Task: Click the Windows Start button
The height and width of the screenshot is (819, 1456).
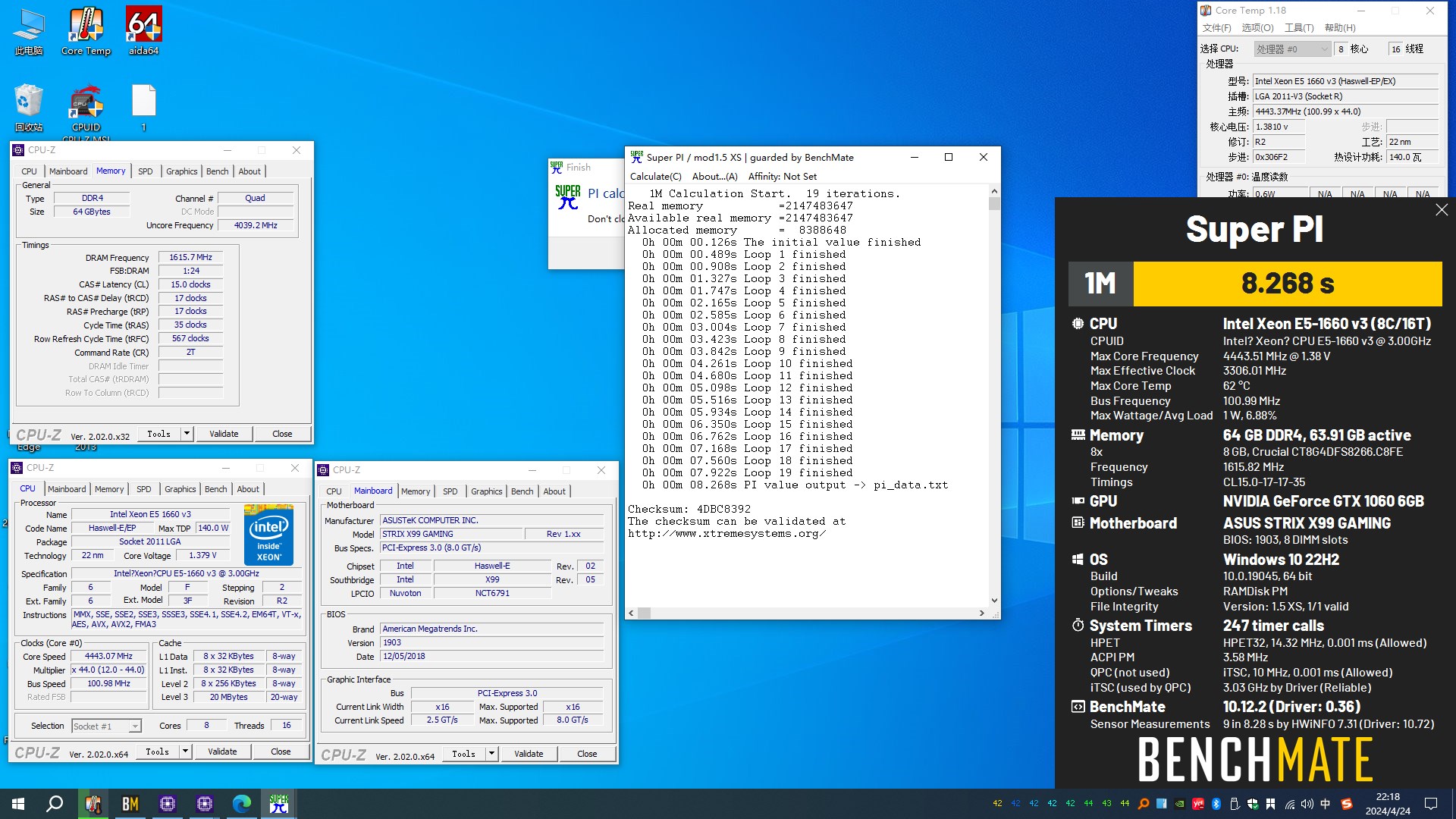Action: click(18, 804)
